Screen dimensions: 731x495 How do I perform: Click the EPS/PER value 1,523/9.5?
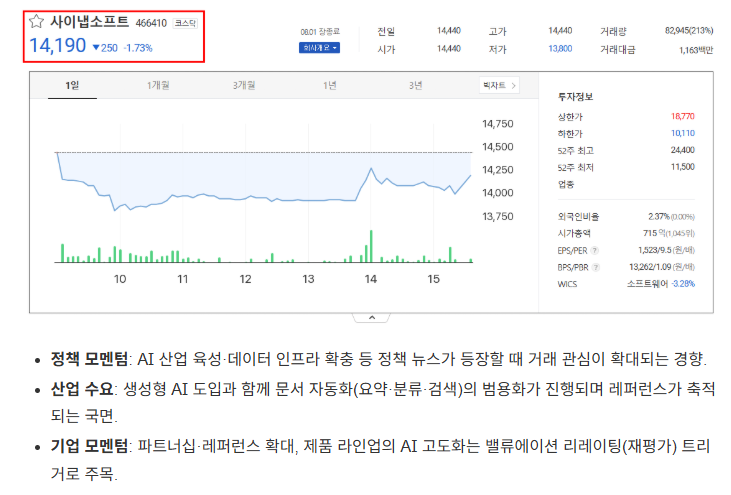[655, 250]
